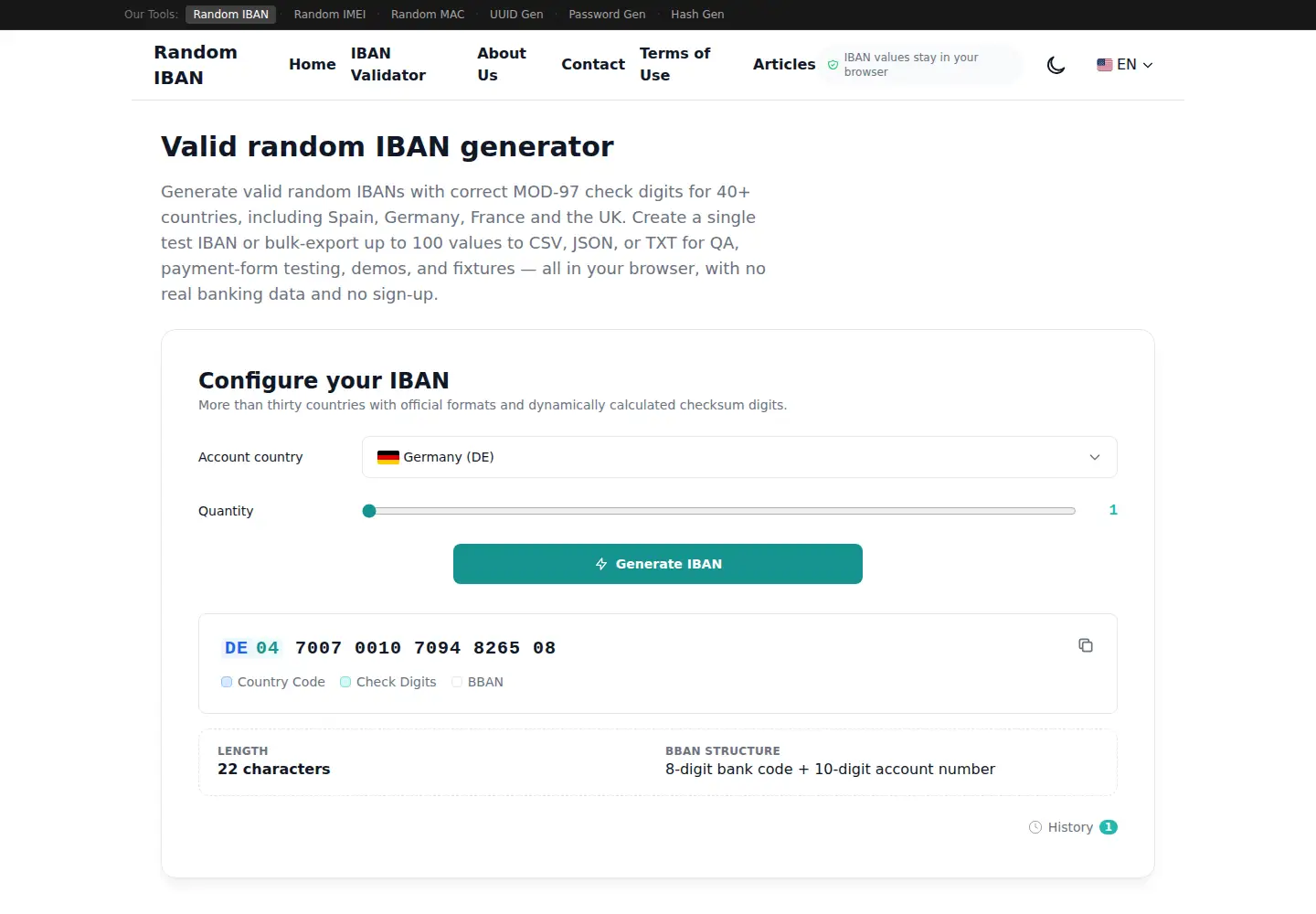This screenshot has height=914, width=1316.
Task: Switch to the Random IMEI tool
Action: [330, 15]
